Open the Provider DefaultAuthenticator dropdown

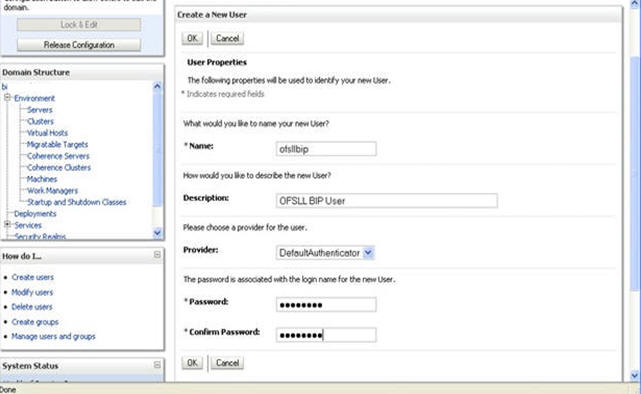(x=325, y=253)
